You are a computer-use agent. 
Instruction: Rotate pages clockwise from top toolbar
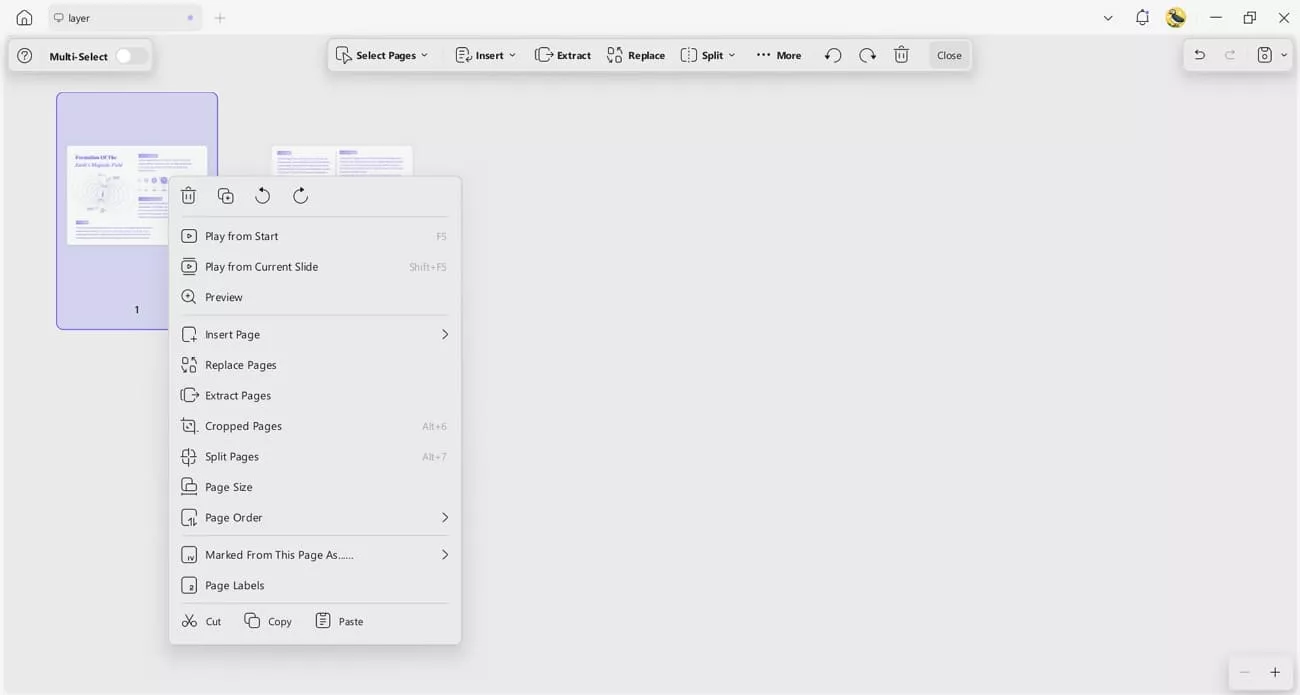coord(867,55)
